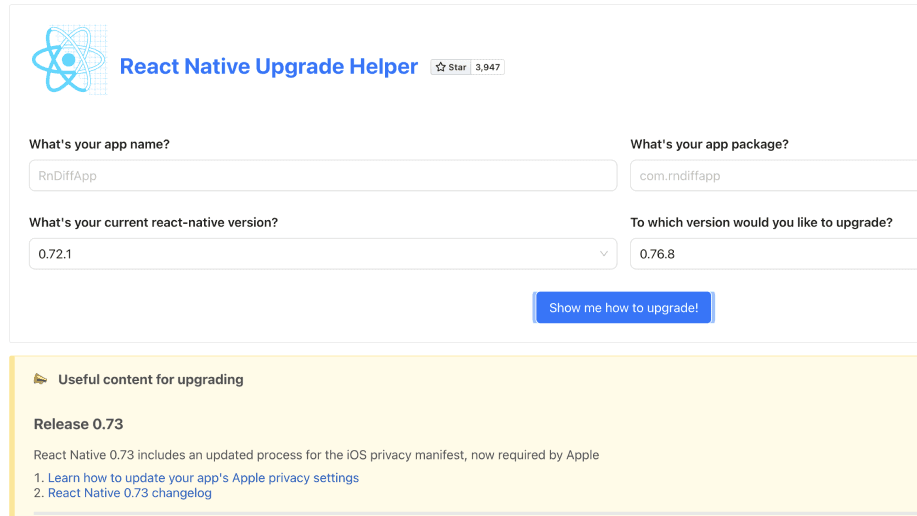Click the React Native Upgrade Helper title
This screenshot has width=917, height=516.
[x=268, y=67]
